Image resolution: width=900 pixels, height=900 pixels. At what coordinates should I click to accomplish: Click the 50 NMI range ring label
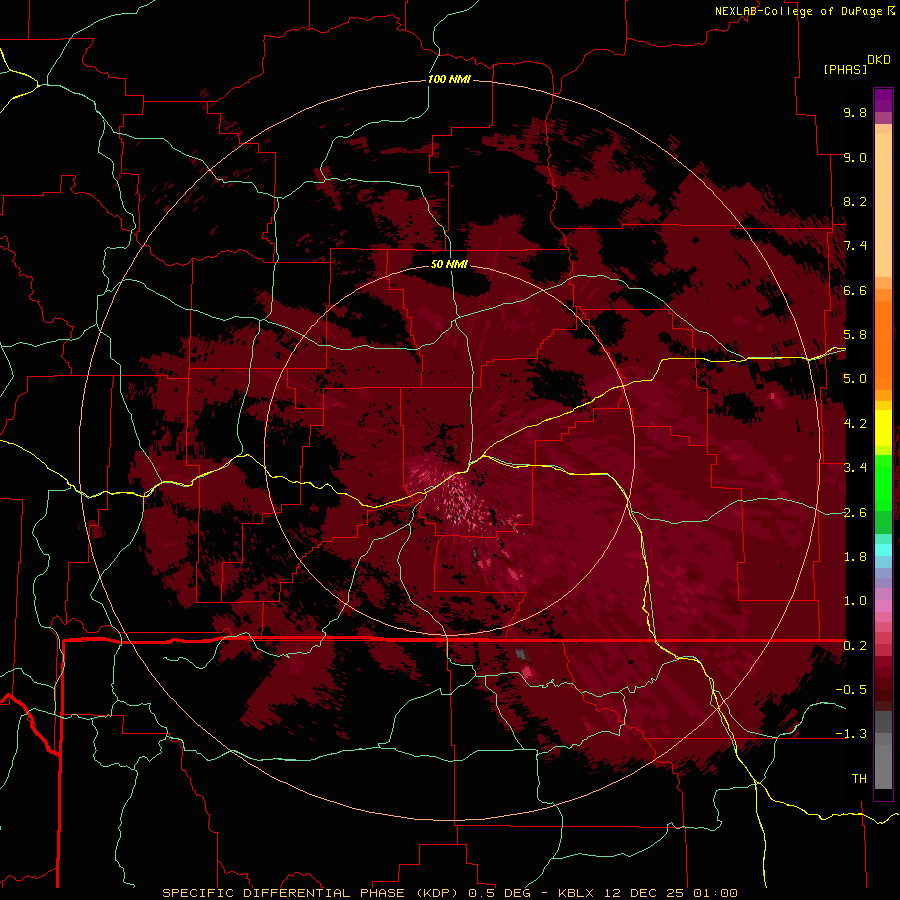pos(449,264)
